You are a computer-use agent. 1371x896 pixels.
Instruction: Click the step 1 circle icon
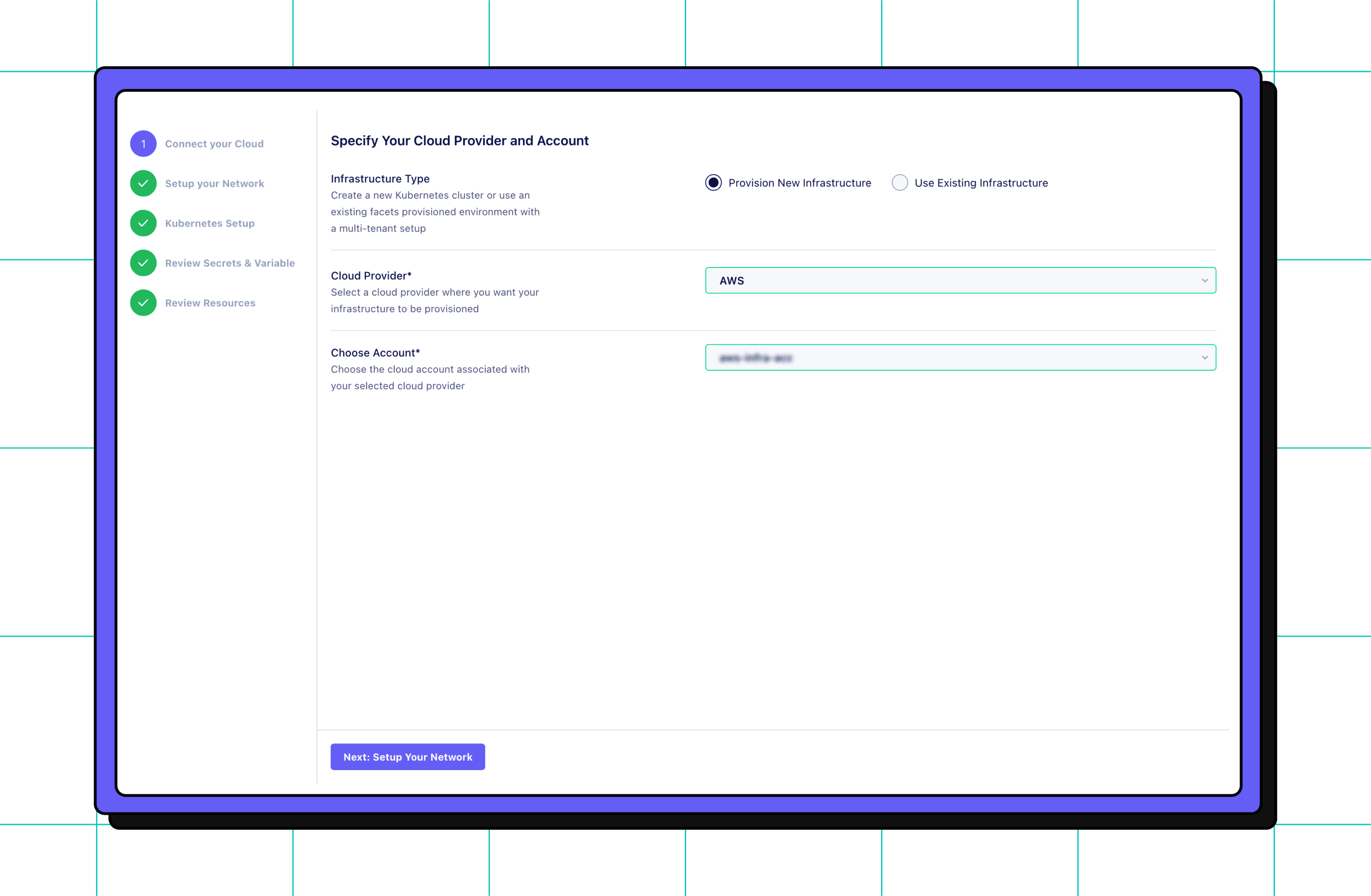(x=143, y=144)
